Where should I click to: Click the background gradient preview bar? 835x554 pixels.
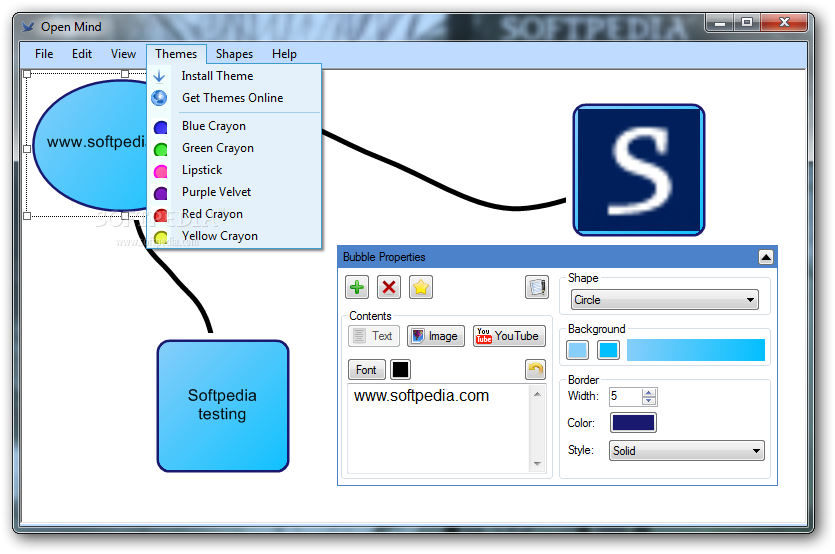pyautogui.click(x=695, y=350)
